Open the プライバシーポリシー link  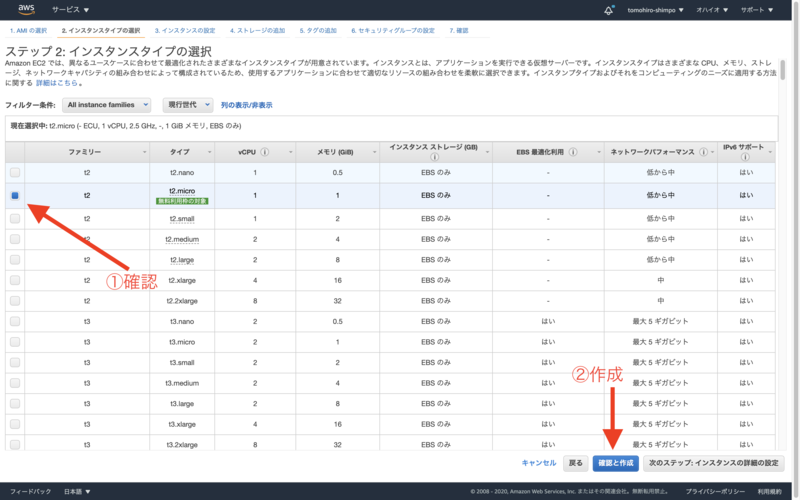click(715, 491)
